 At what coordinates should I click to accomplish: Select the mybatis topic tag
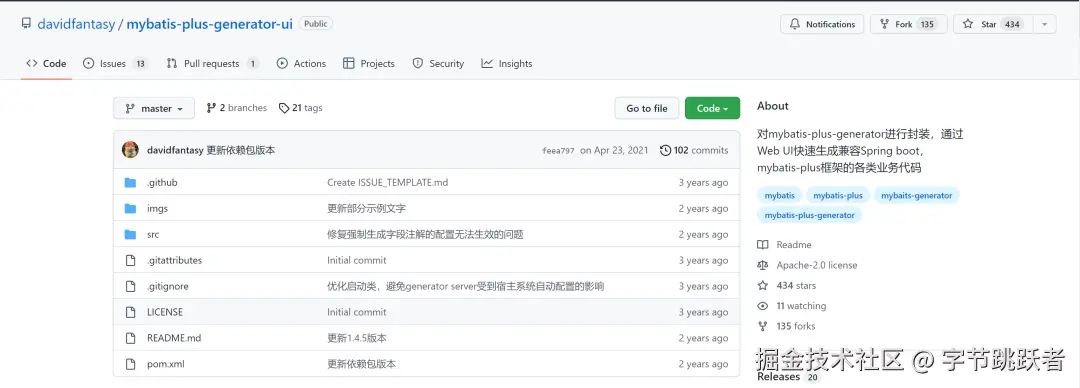coord(780,195)
